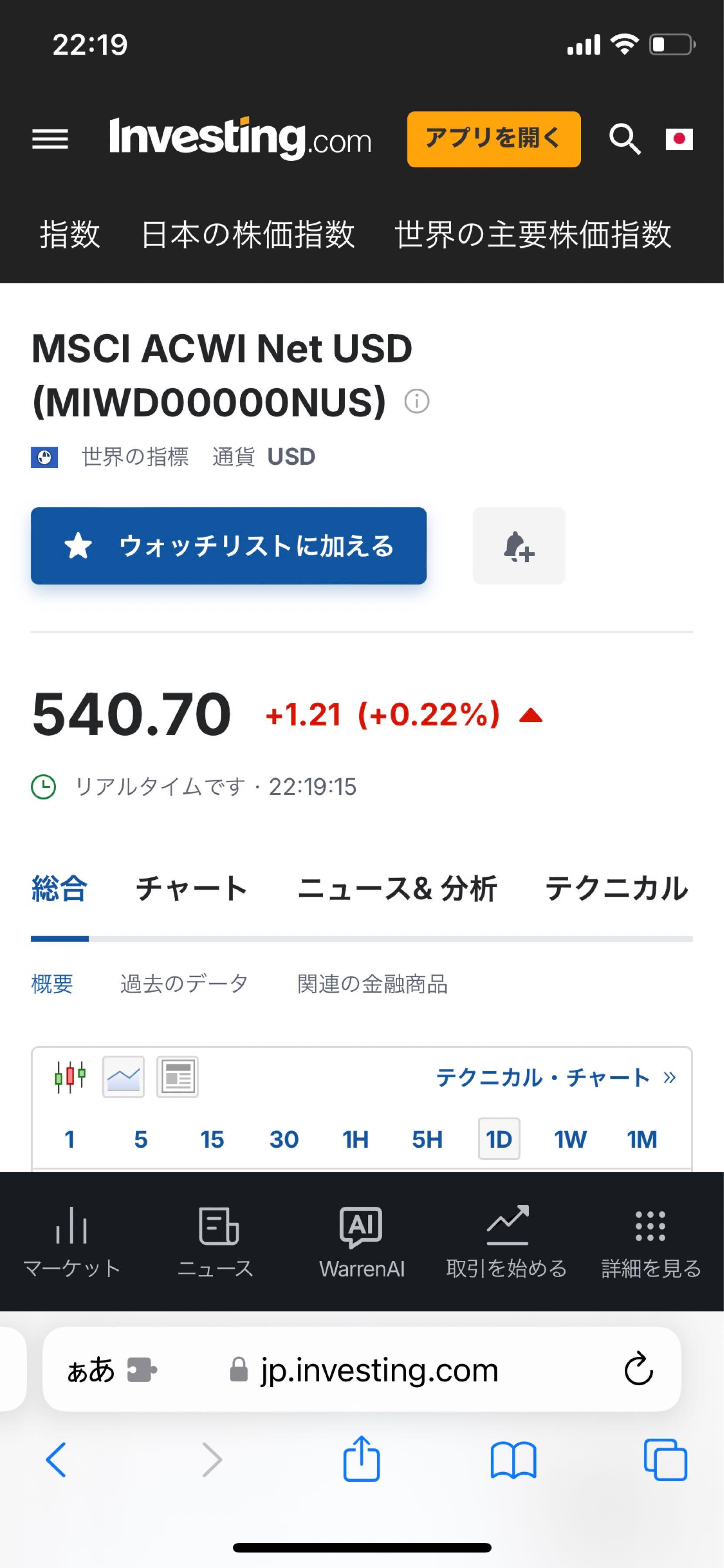Open the 過去のデータ sub-tab
The image size is (724, 1568).
(184, 983)
